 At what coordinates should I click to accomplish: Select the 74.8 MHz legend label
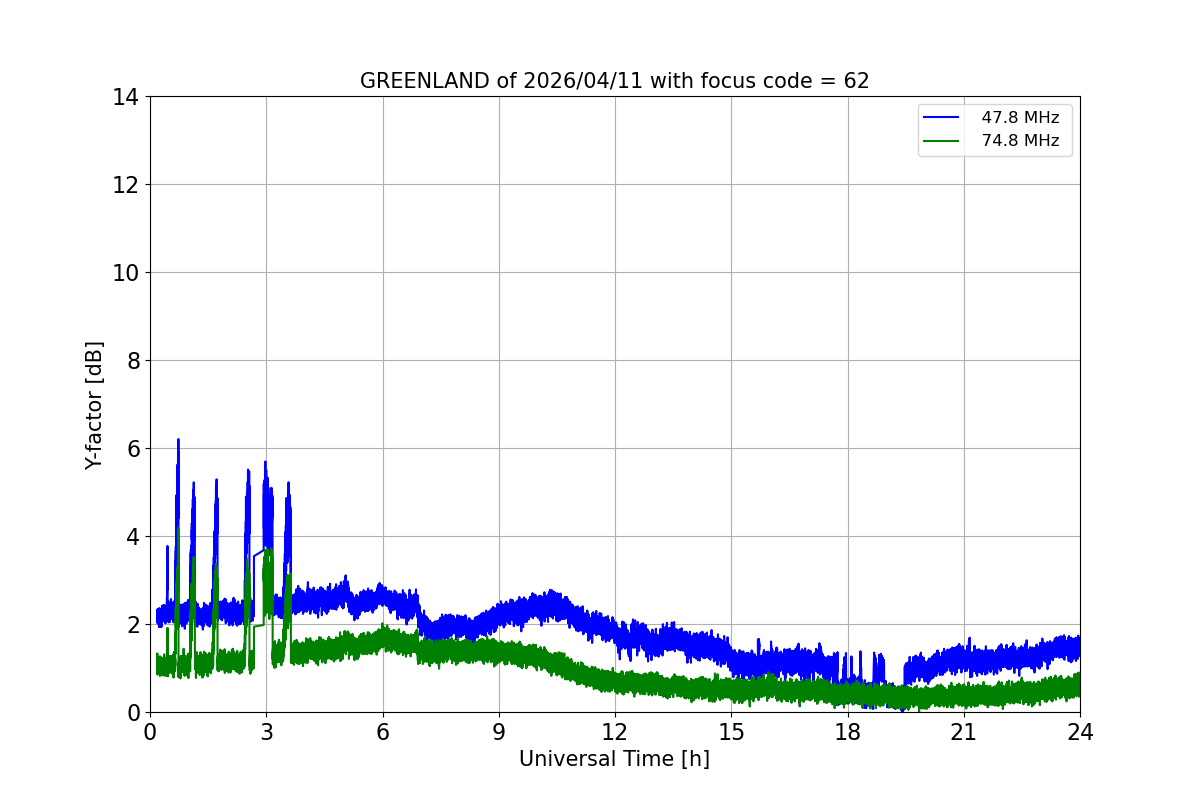[1020, 141]
